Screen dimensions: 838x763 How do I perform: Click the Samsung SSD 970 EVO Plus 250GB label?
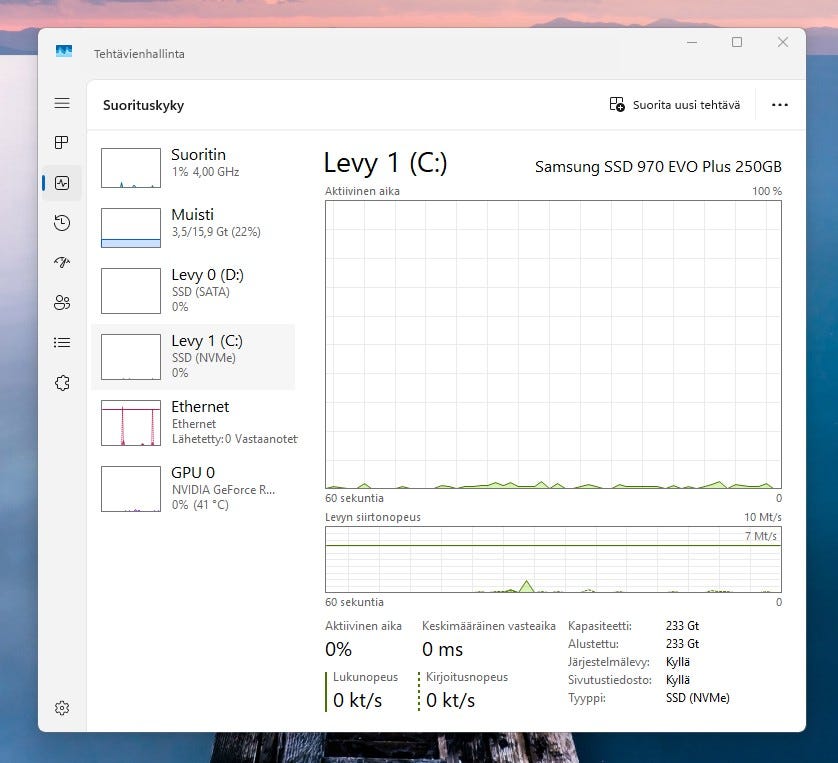[658, 167]
